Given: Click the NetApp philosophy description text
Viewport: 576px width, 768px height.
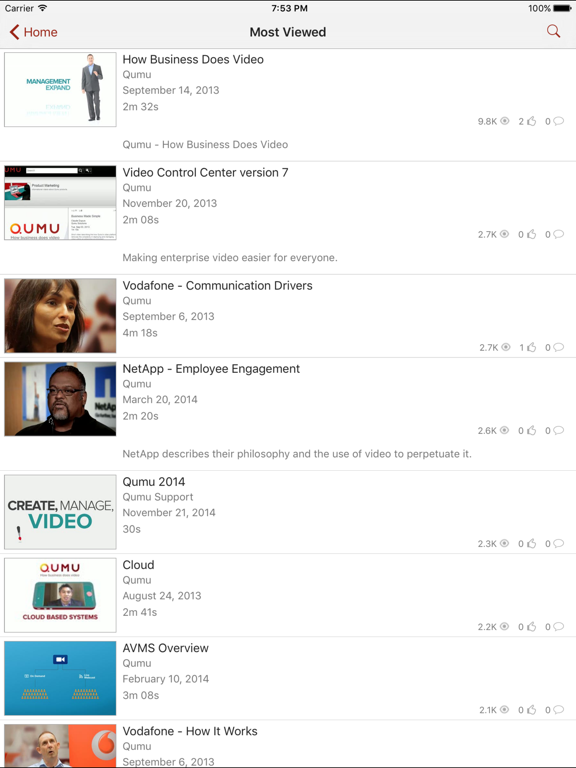Looking at the screenshot, I should [297, 454].
